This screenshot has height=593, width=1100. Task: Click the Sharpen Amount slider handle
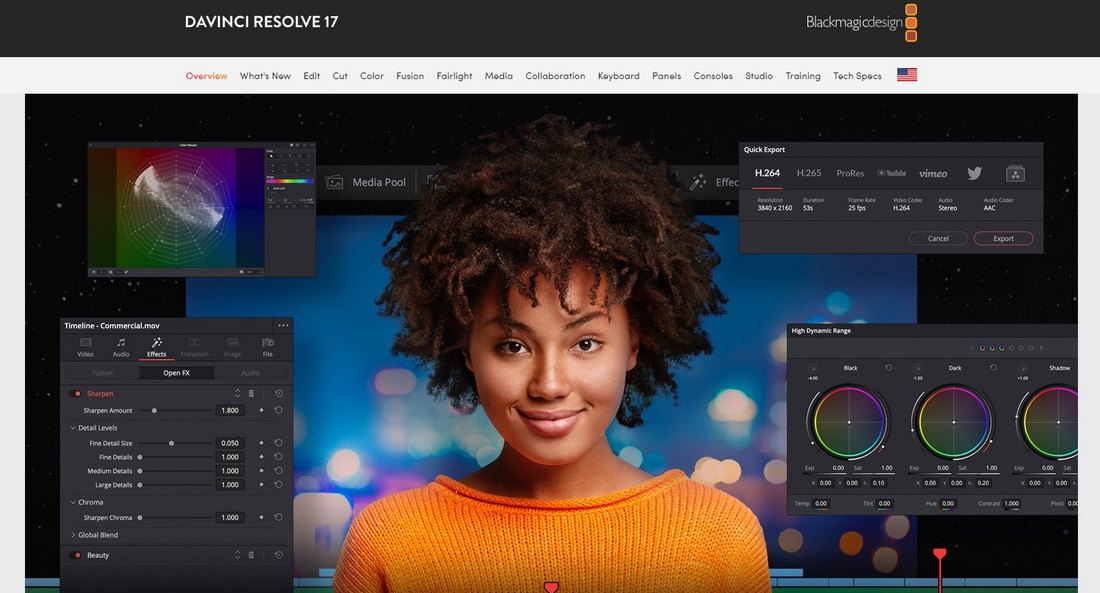tap(154, 411)
